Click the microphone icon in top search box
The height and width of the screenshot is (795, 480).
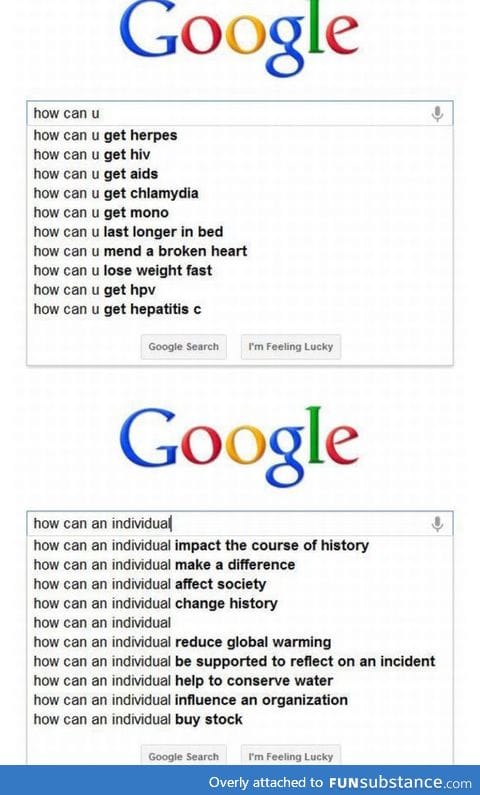(x=437, y=114)
